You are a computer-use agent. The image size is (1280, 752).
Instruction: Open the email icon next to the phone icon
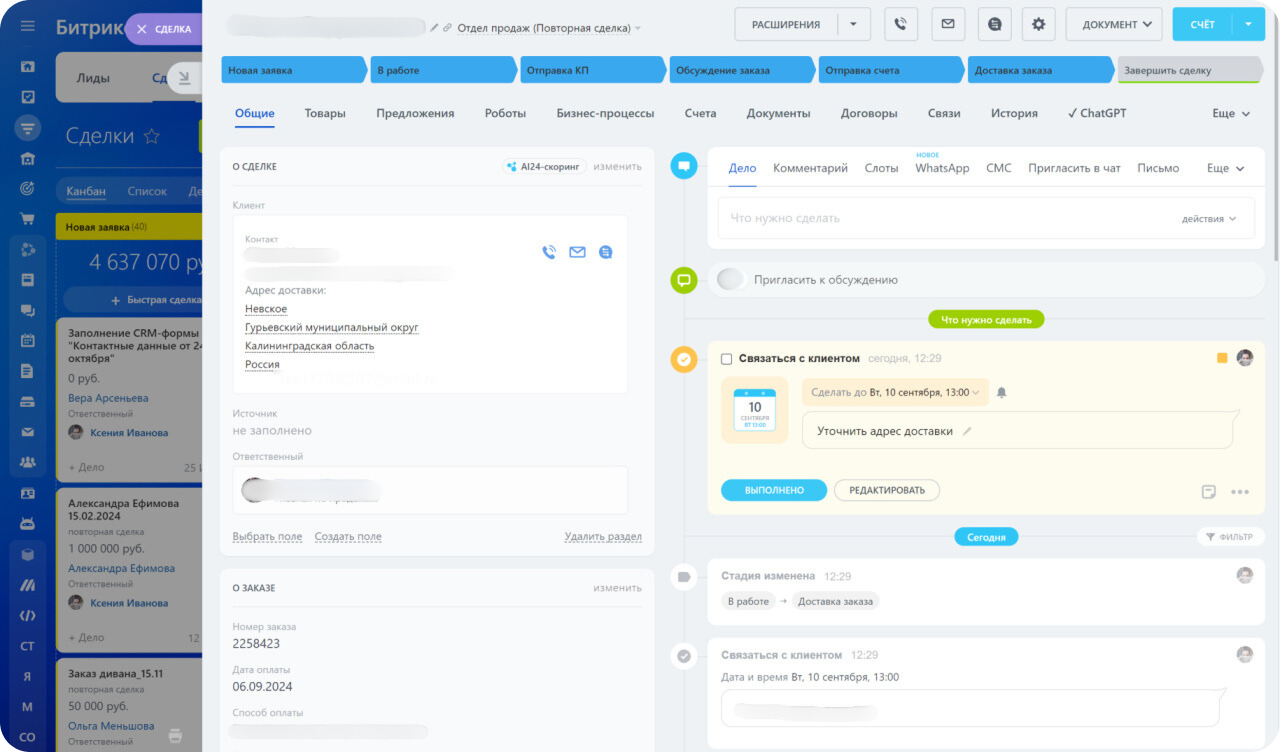coord(947,24)
